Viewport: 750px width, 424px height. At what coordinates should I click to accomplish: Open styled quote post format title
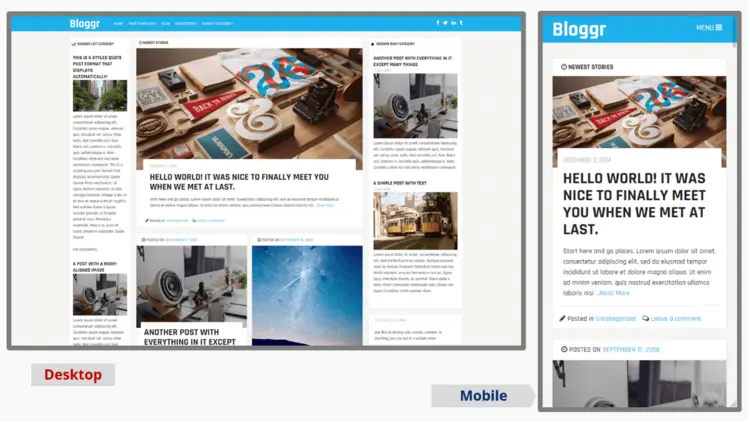tap(97, 67)
